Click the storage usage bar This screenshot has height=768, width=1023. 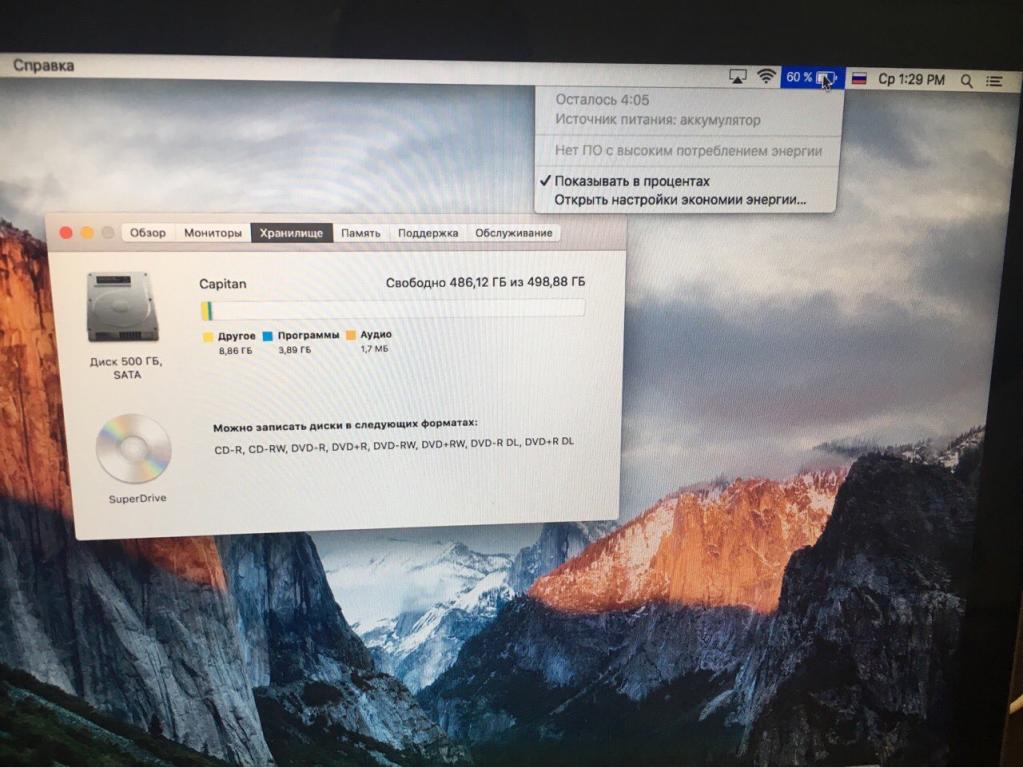393,309
